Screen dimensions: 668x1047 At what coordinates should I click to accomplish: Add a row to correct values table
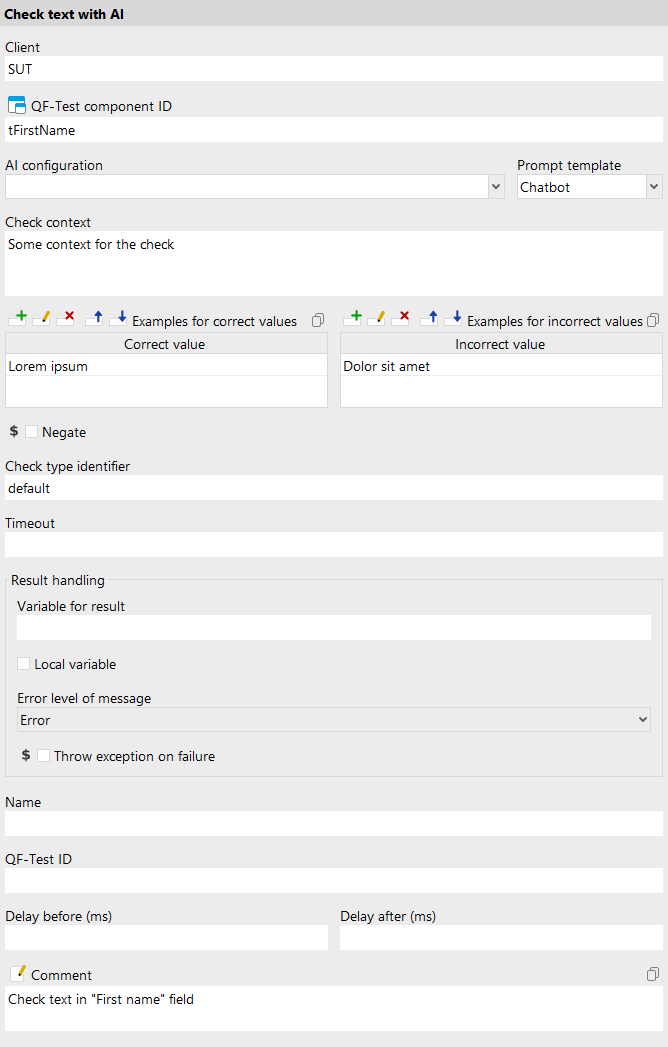(17, 318)
